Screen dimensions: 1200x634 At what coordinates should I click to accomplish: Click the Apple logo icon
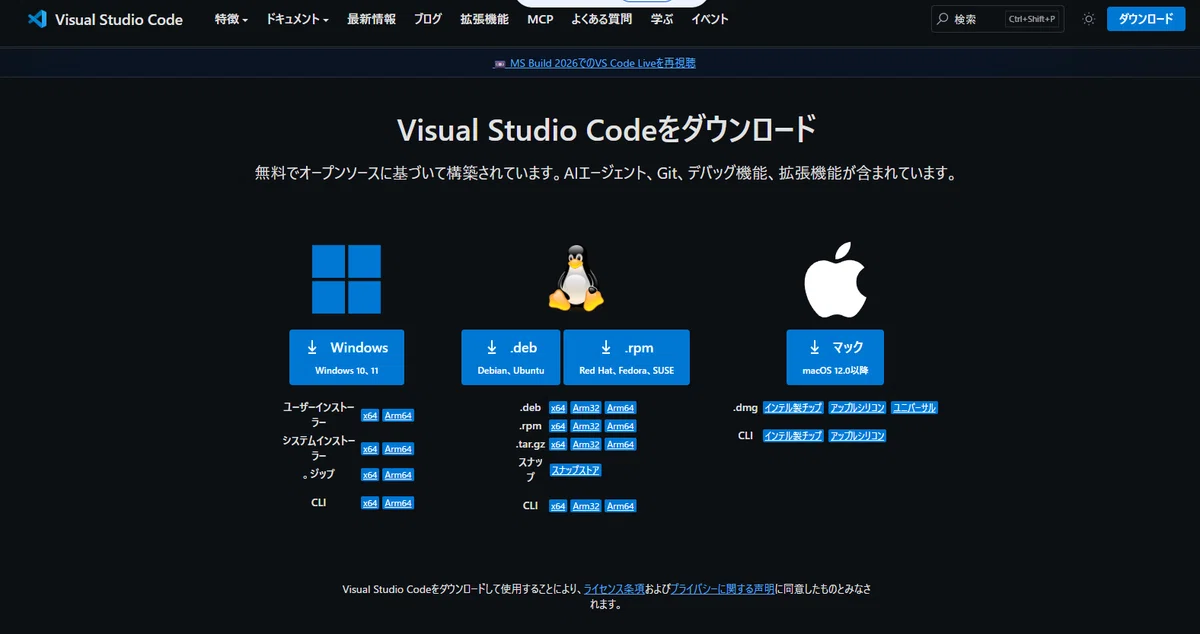(834, 278)
